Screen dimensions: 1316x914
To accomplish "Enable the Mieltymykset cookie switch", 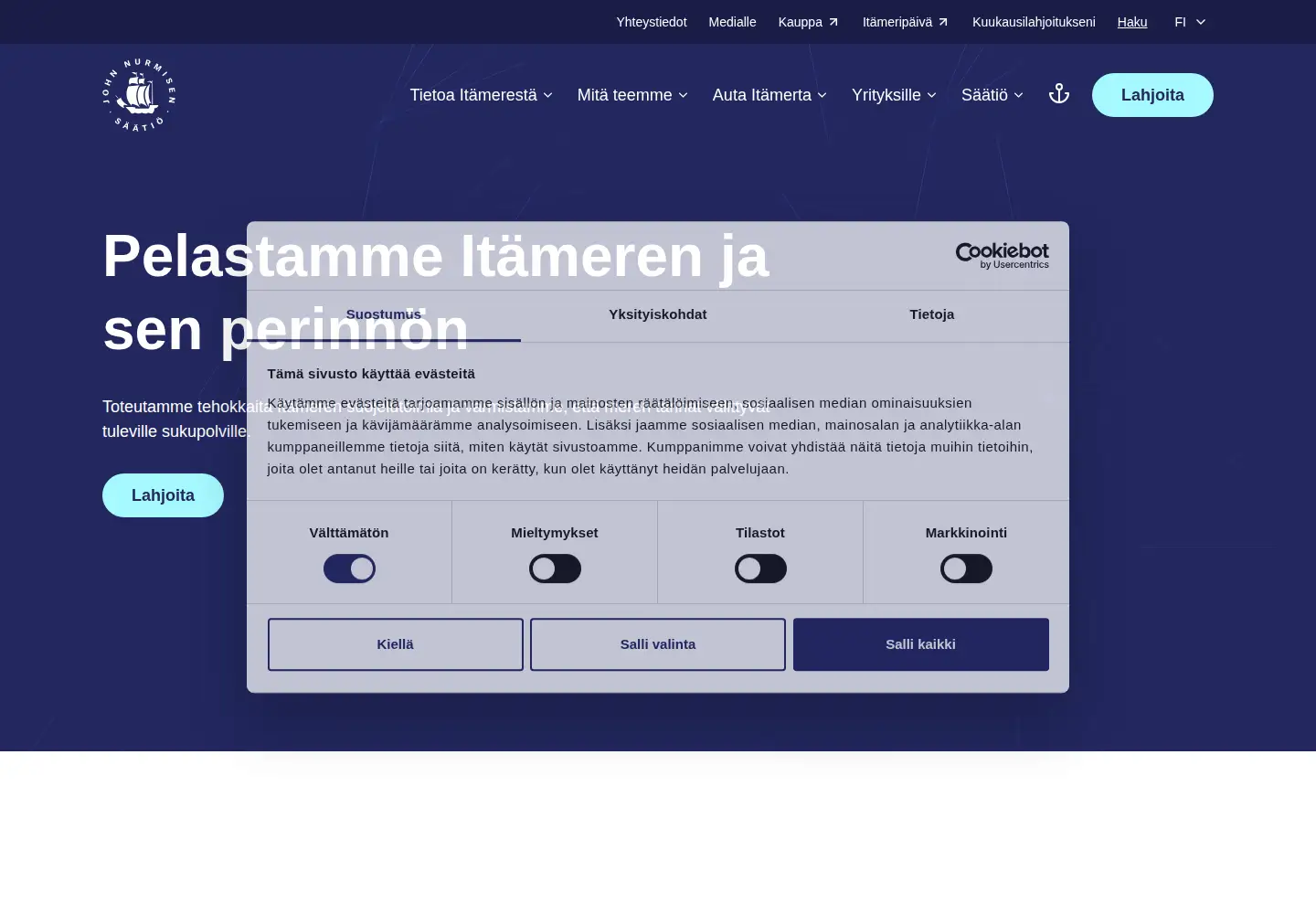I will point(555,569).
